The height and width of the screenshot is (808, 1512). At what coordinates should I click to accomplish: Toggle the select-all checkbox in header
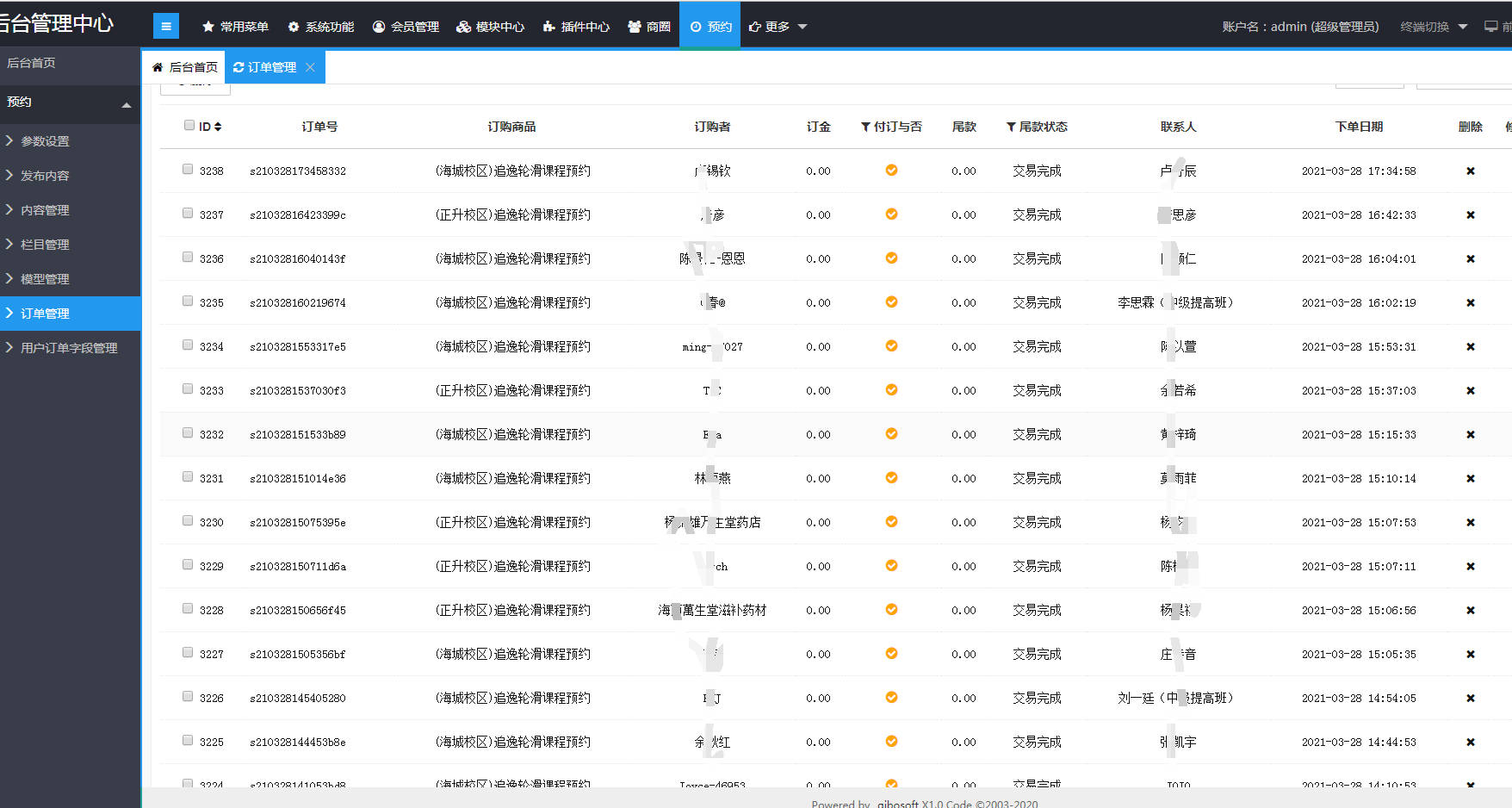(189, 125)
